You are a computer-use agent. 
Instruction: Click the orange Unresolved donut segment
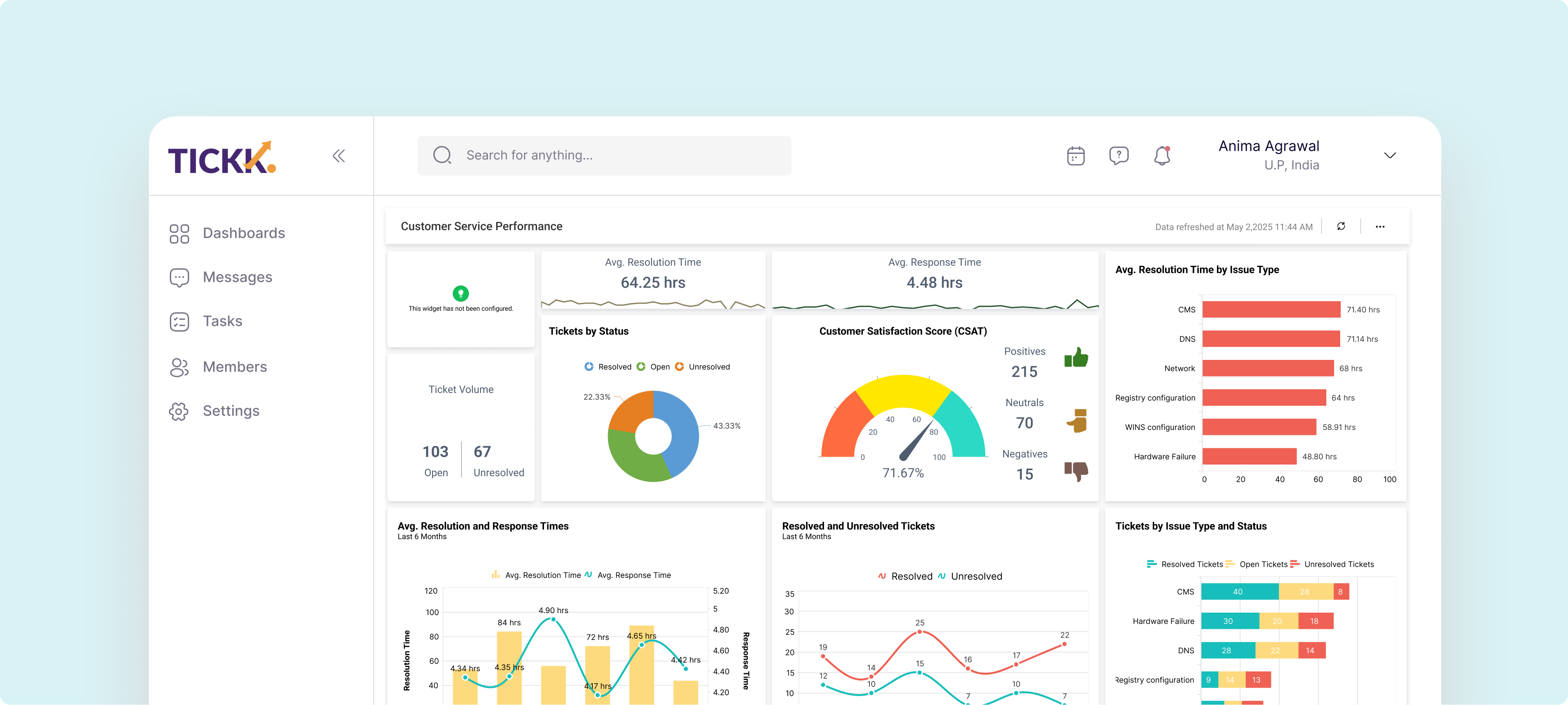tap(630, 412)
